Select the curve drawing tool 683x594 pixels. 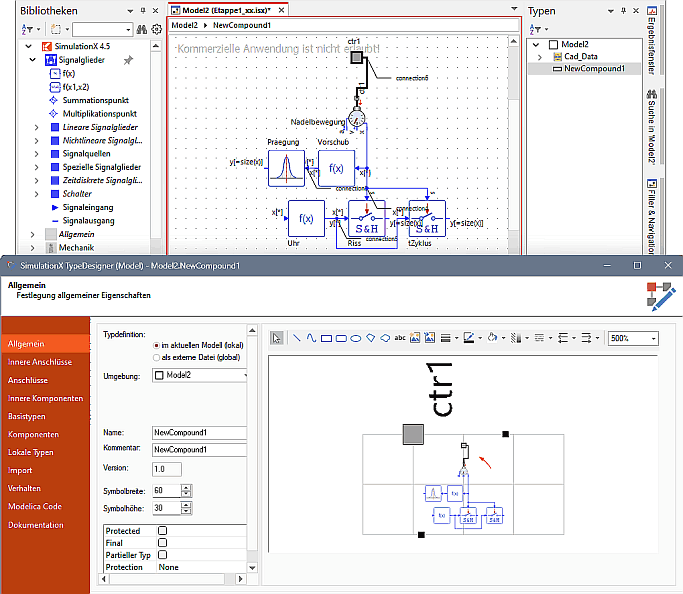311,338
